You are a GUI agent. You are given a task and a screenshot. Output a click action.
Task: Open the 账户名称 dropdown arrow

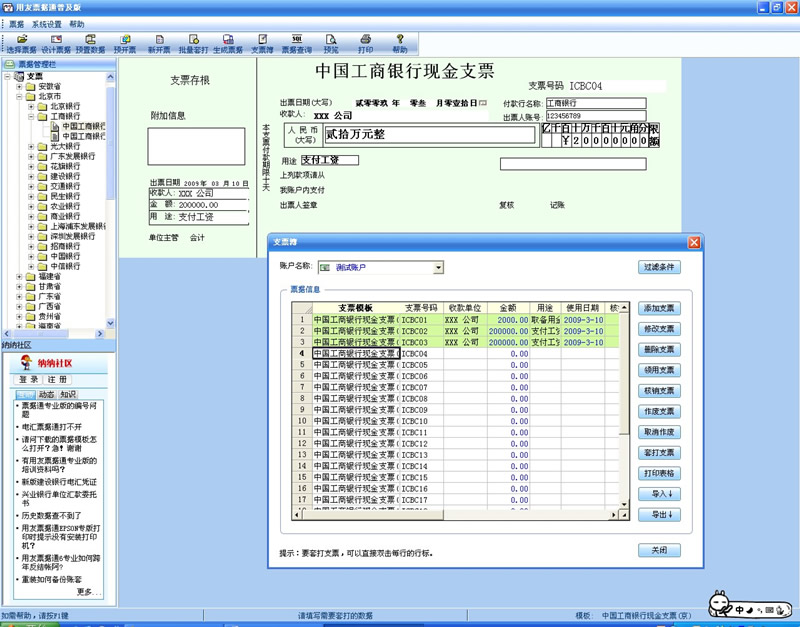[x=438, y=268]
